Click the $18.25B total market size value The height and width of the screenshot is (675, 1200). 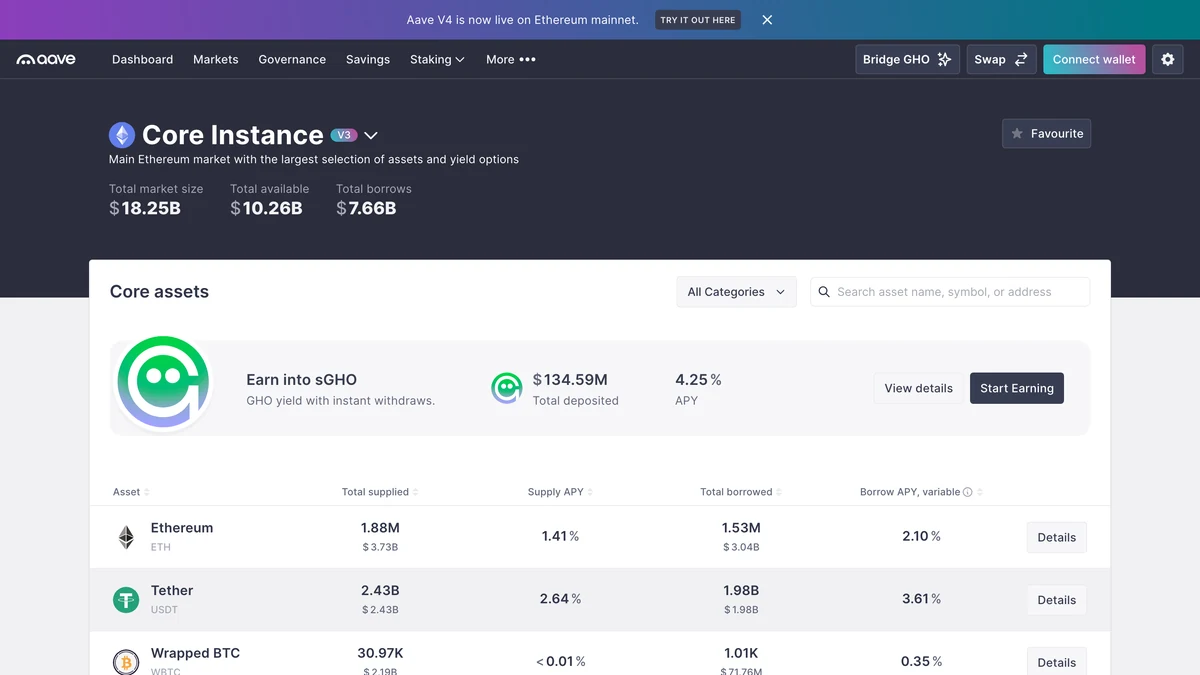(x=145, y=208)
